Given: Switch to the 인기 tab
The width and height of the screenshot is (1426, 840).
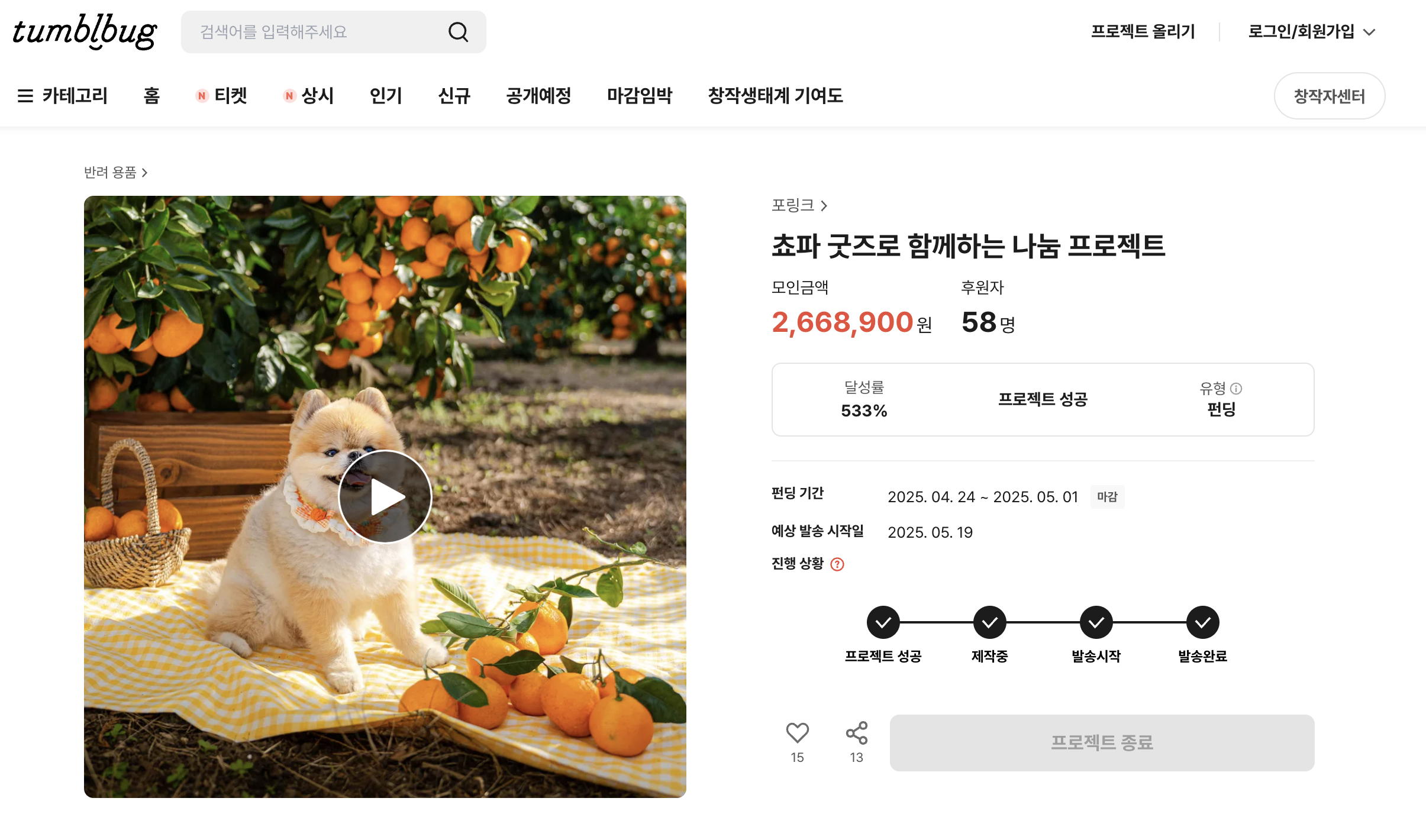Looking at the screenshot, I should [x=386, y=96].
